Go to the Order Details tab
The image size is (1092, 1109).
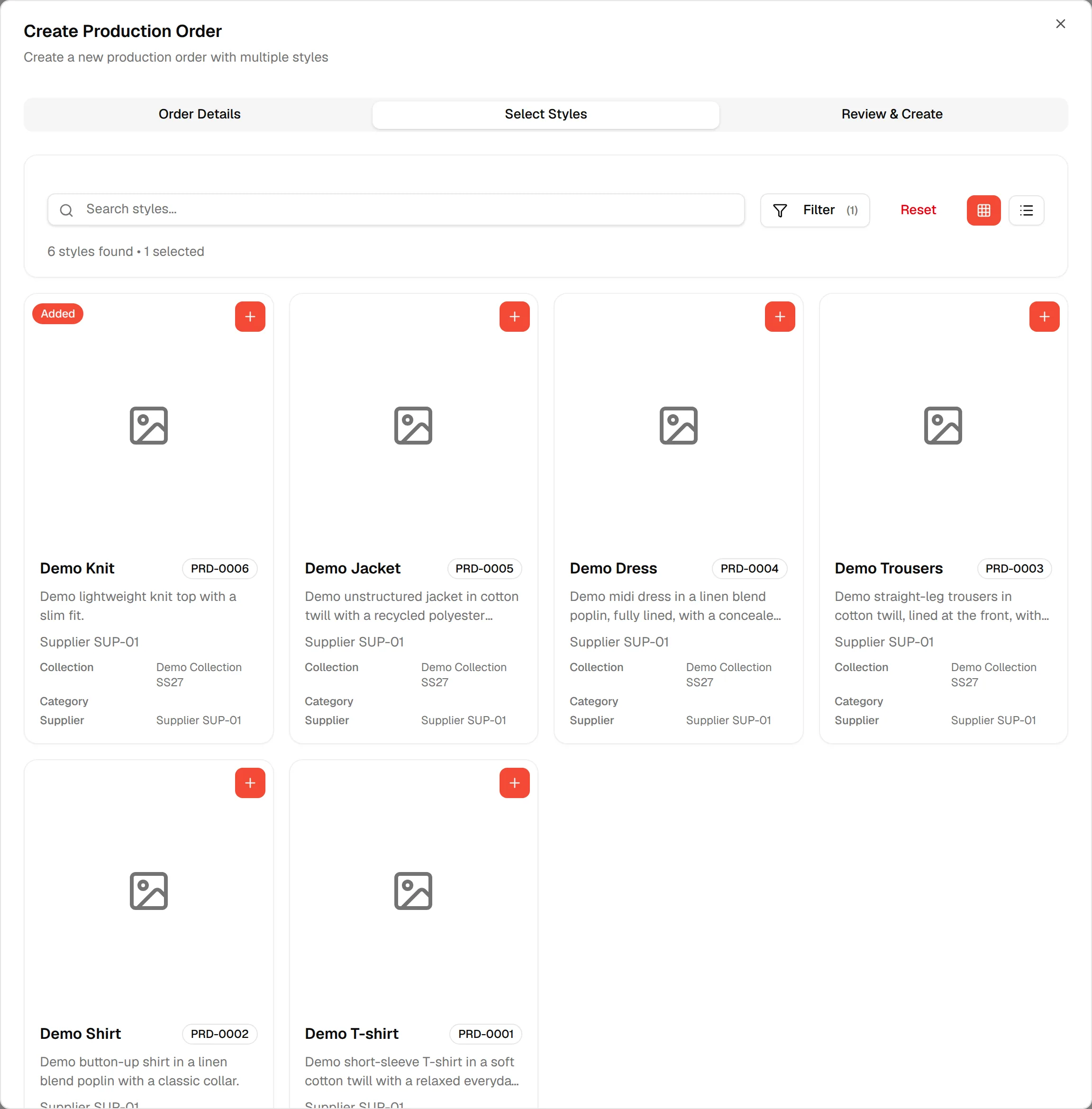pyautogui.click(x=200, y=114)
